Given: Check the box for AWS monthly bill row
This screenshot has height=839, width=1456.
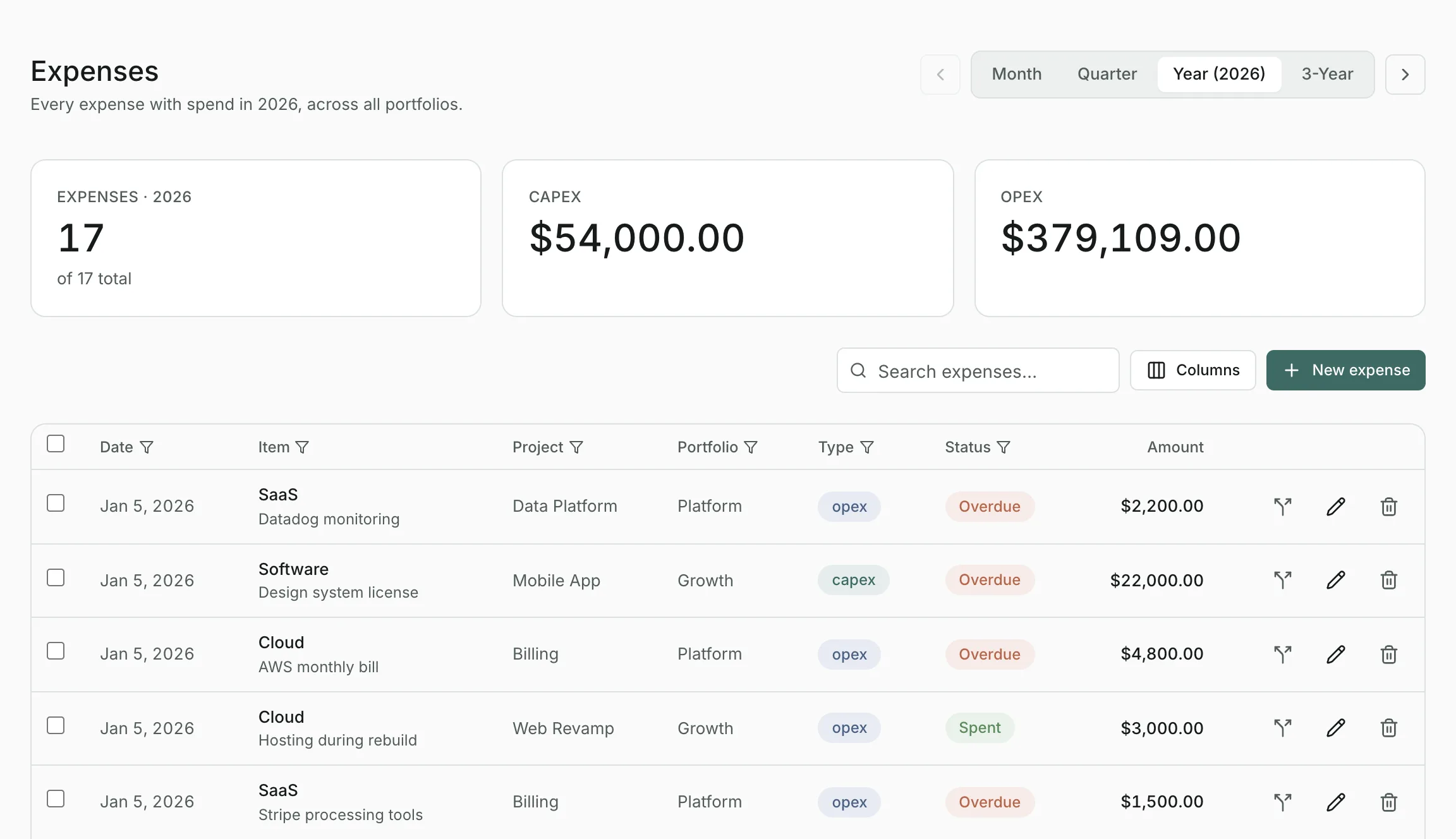Looking at the screenshot, I should click(x=56, y=651).
